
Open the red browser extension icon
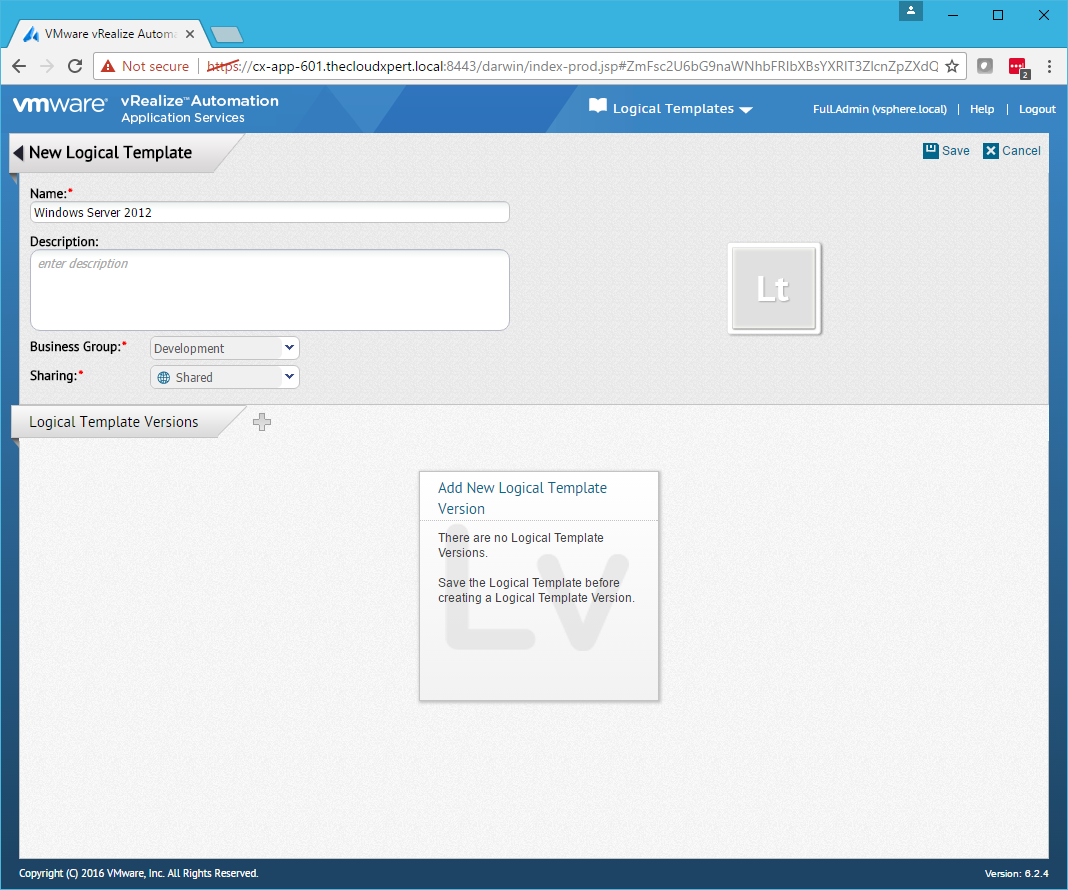pyautogui.click(x=1018, y=67)
